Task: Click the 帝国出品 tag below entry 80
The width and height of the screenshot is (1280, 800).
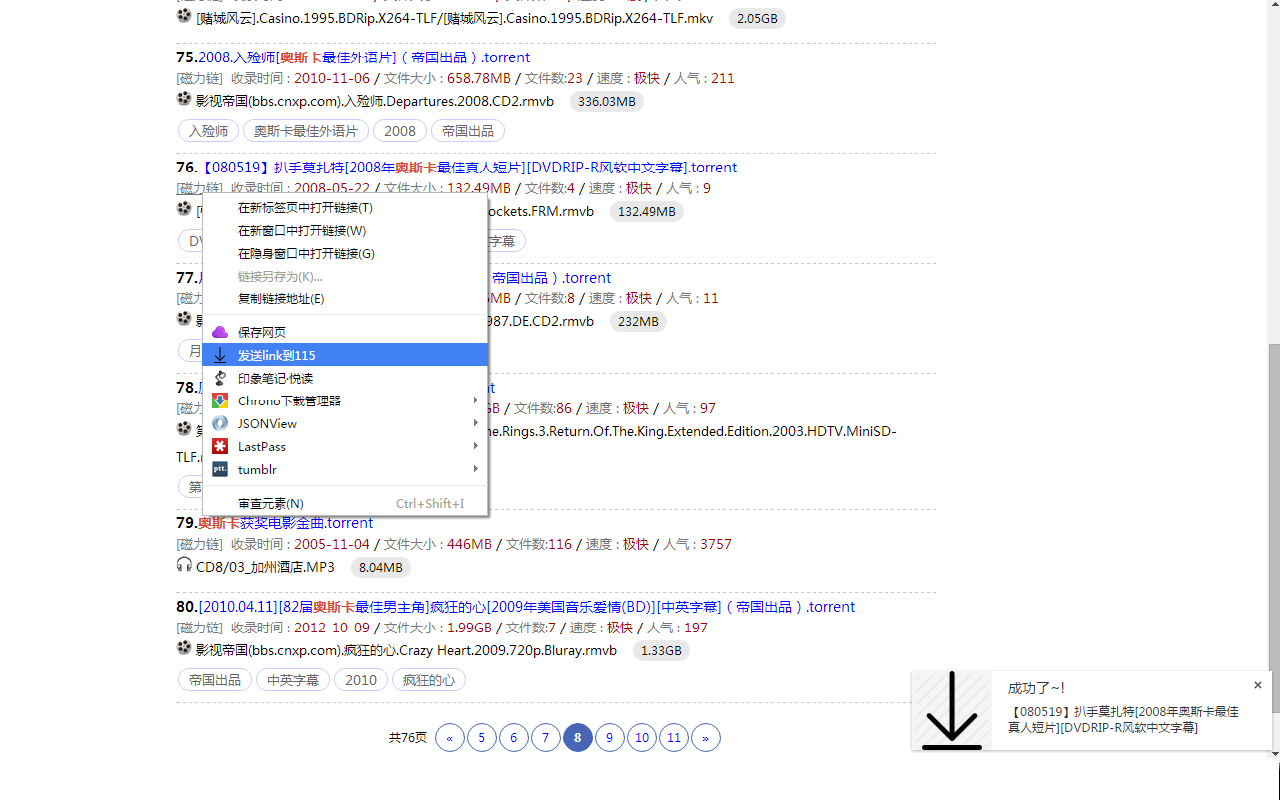Action: 214,679
